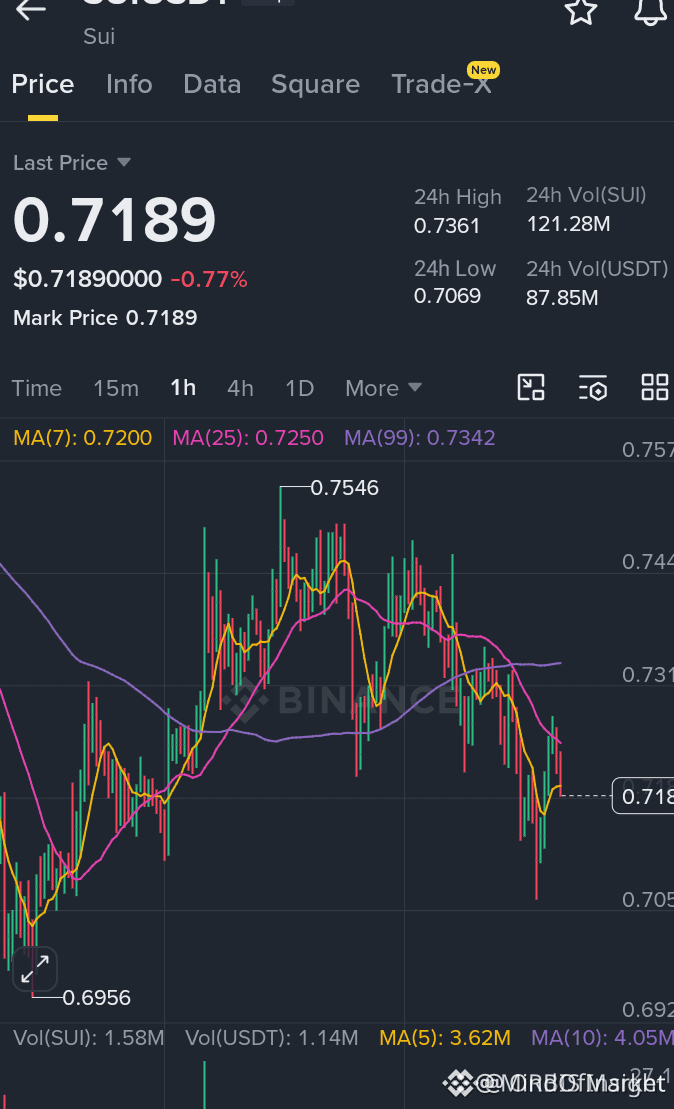
Task: Open the Square tab
Action: [x=315, y=84]
